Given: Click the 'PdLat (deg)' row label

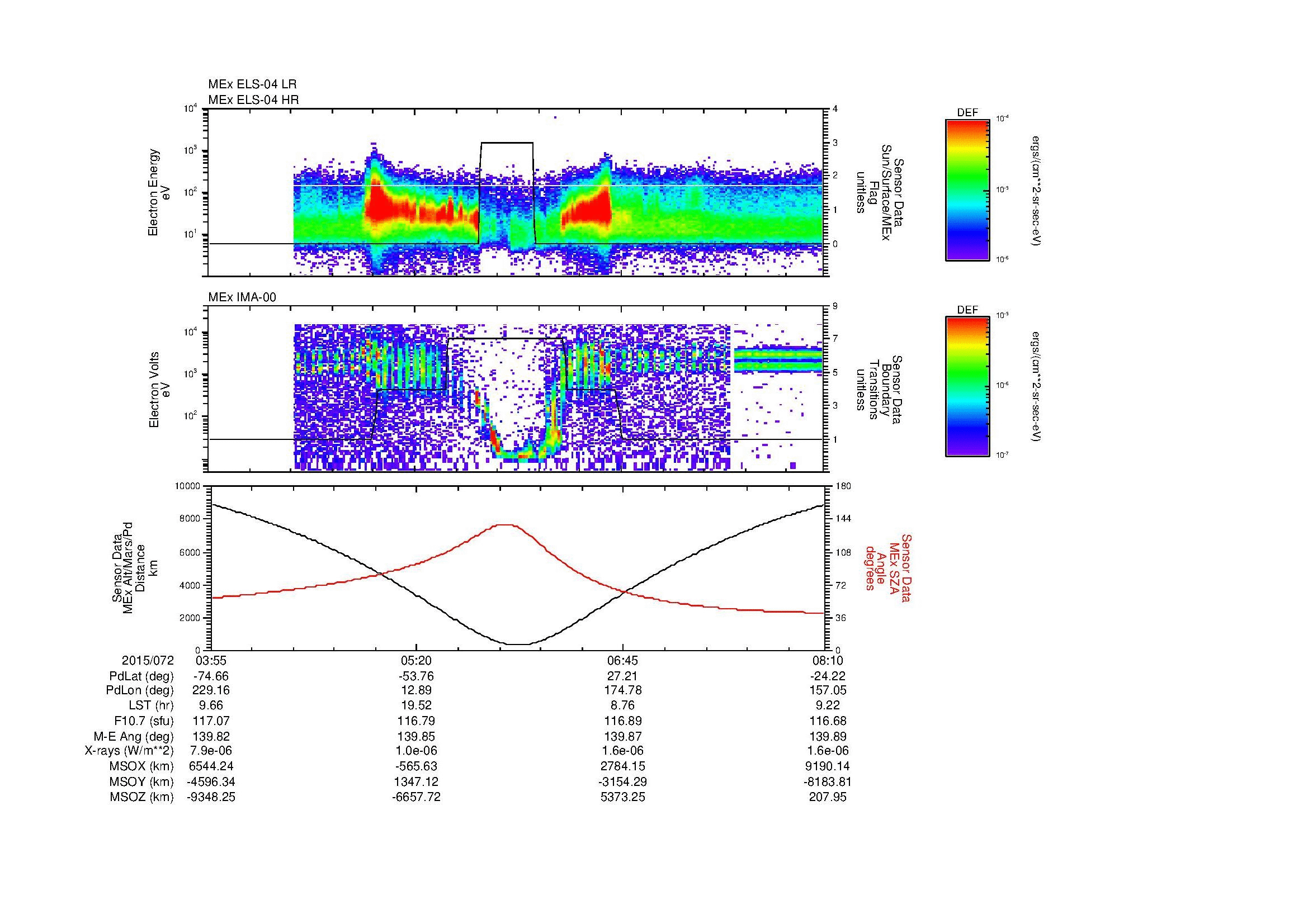Looking at the screenshot, I should pyautogui.click(x=141, y=676).
